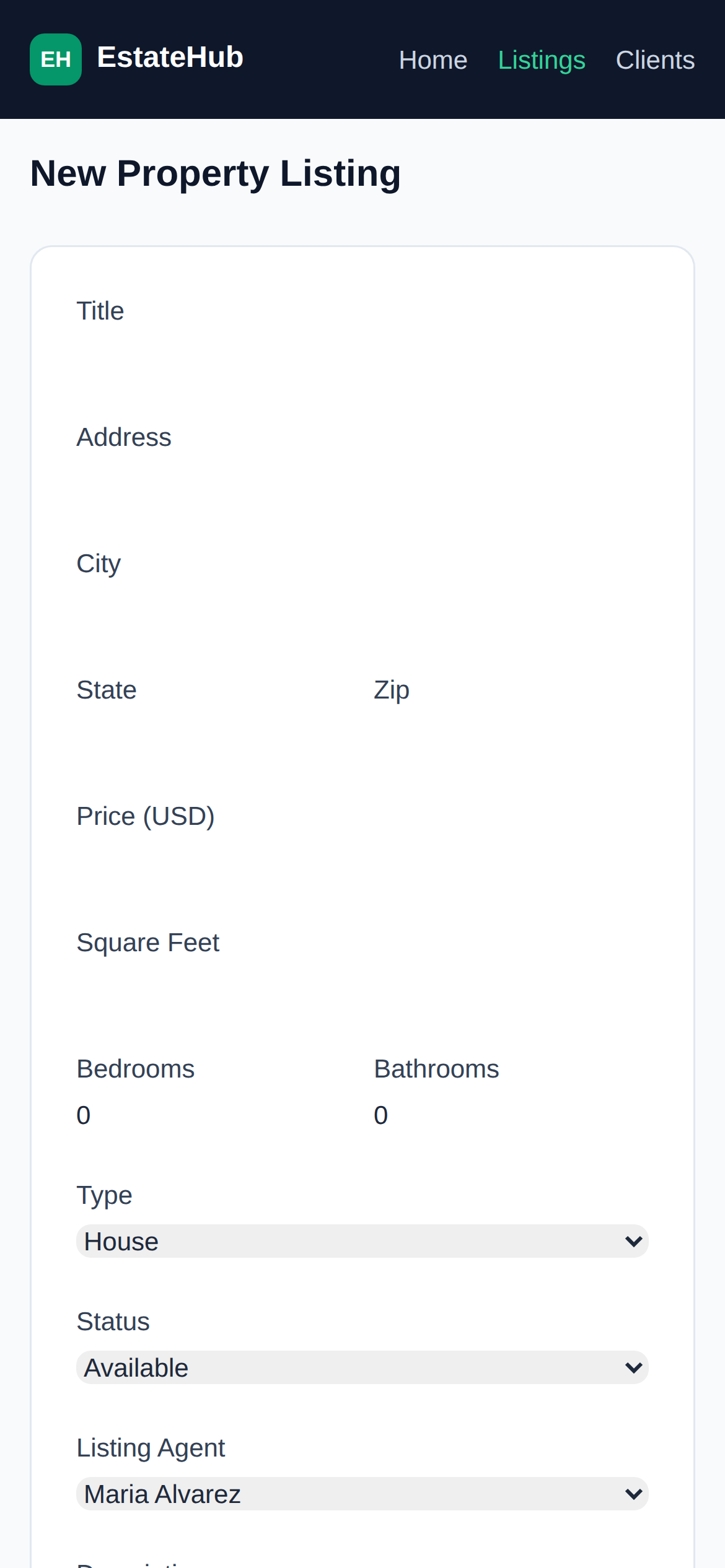Click the Square Feet field

(362, 988)
